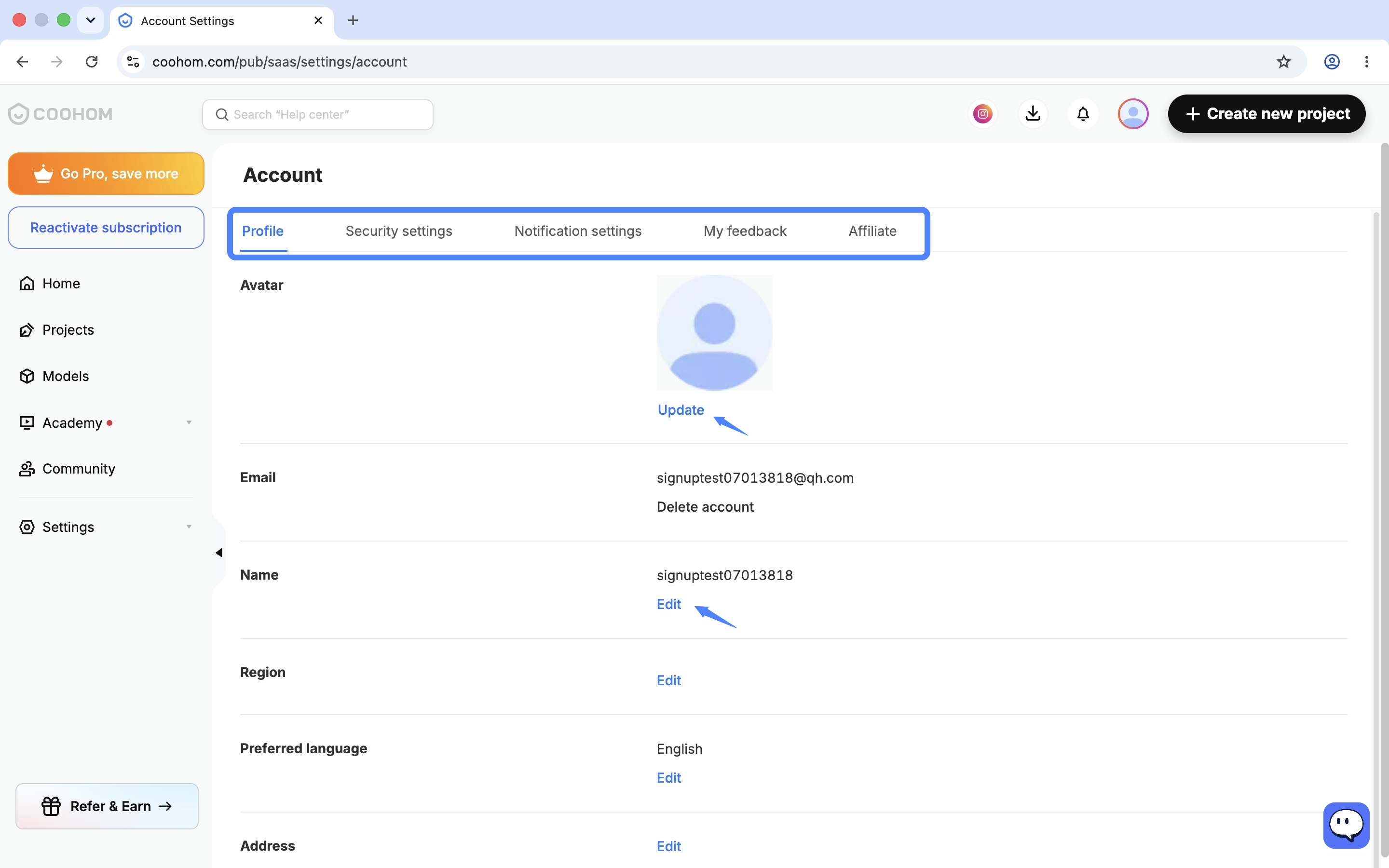Open the chat support bubble
The width and height of the screenshot is (1389, 868).
point(1346,825)
